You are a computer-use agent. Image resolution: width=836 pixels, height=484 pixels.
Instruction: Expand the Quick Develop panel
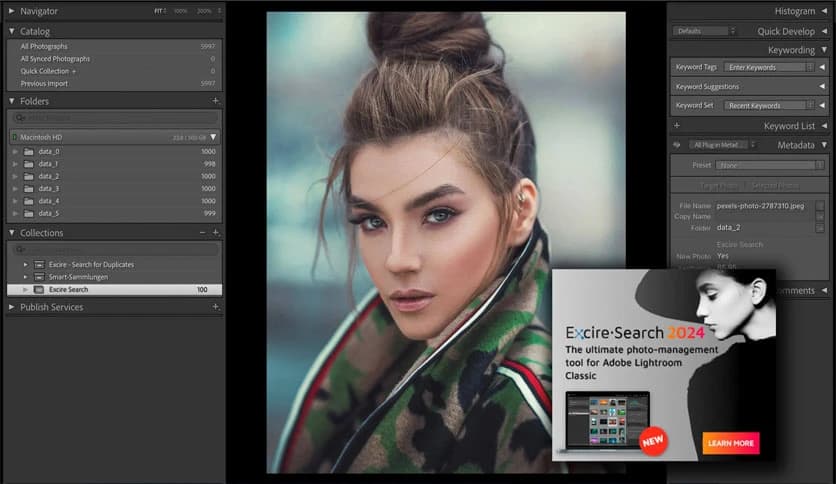tap(824, 31)
